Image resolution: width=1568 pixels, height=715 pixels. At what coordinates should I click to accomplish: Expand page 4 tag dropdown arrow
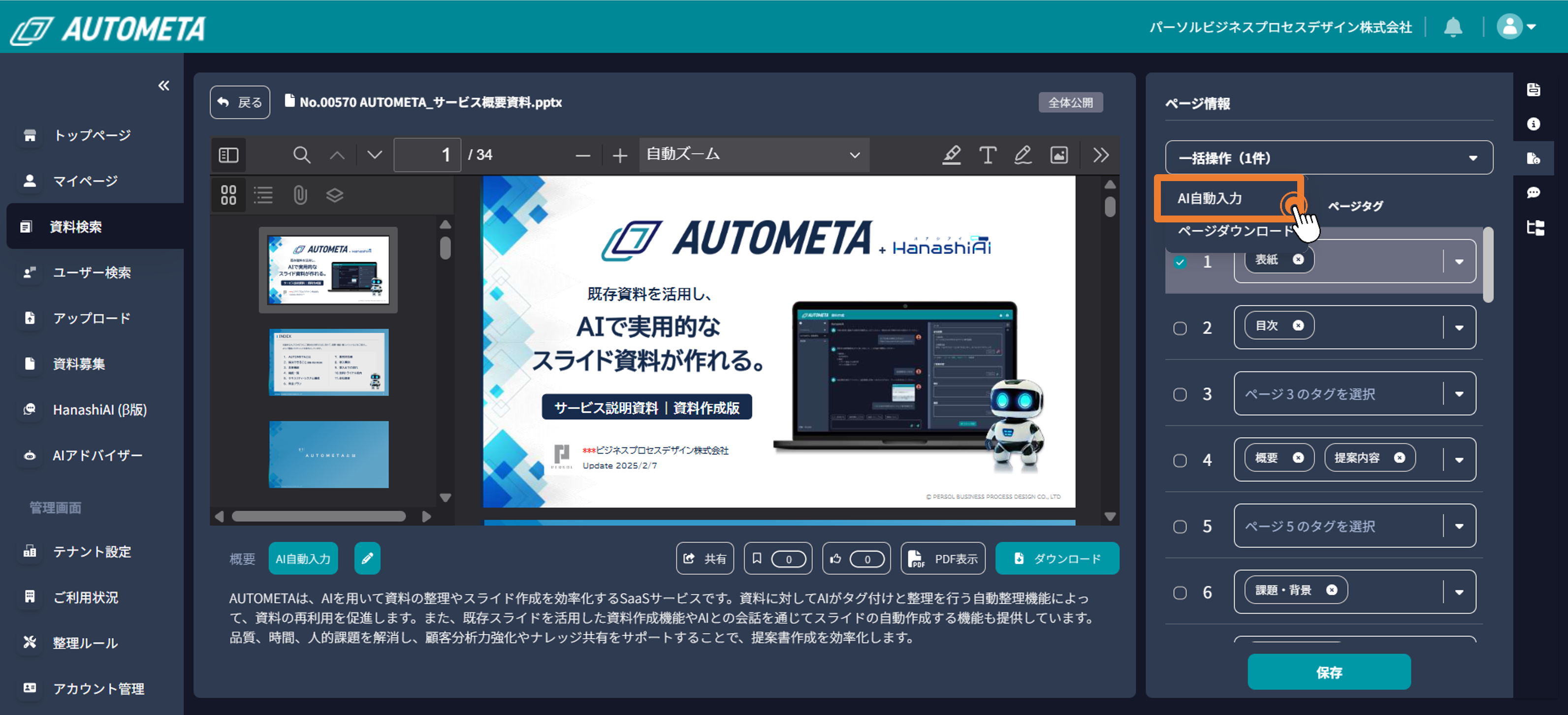(x=1459, y=460)
